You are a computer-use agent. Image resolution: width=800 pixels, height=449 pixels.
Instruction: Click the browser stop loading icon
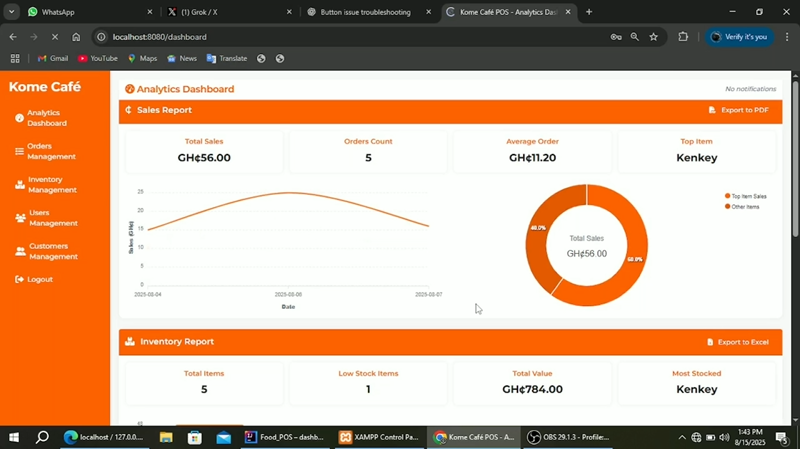click(55, 37)
